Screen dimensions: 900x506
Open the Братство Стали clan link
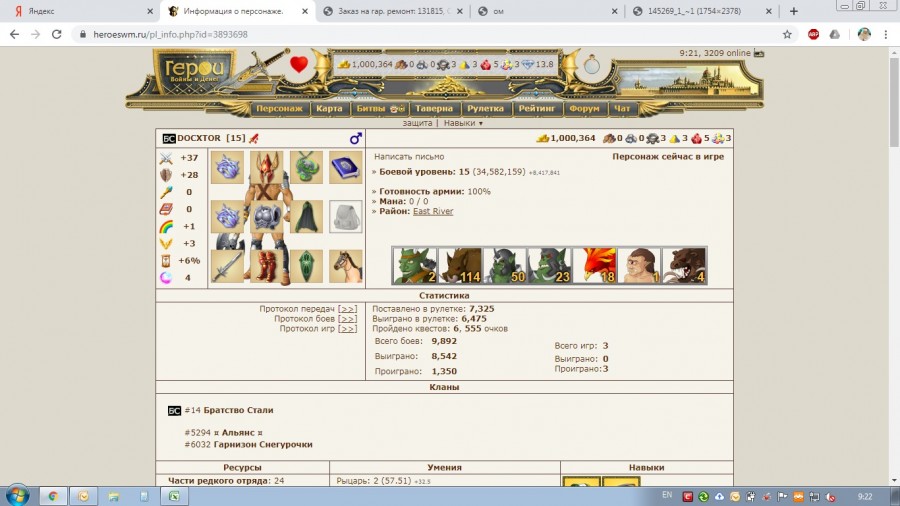238,410
